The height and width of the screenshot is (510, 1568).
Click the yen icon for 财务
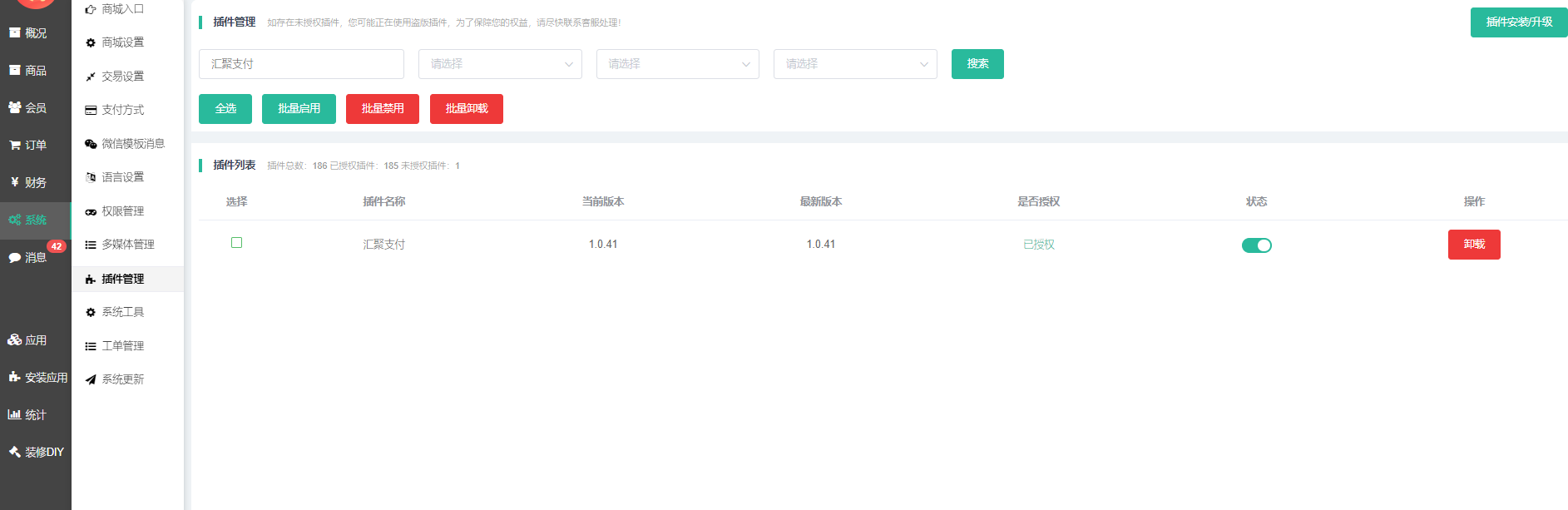tap(15, 182)
